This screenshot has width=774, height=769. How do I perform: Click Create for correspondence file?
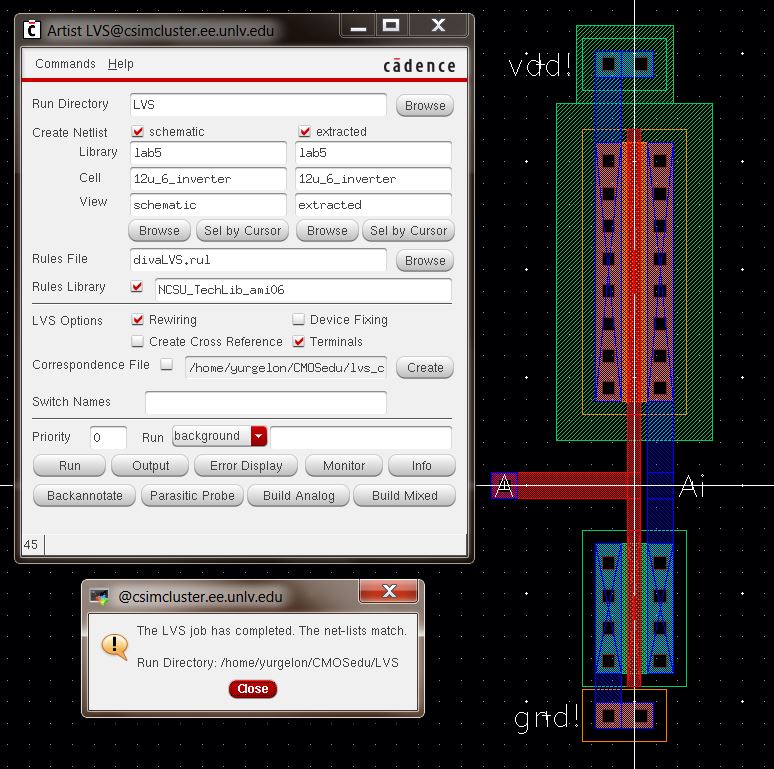pyautogui.click(x=425, y=368)
